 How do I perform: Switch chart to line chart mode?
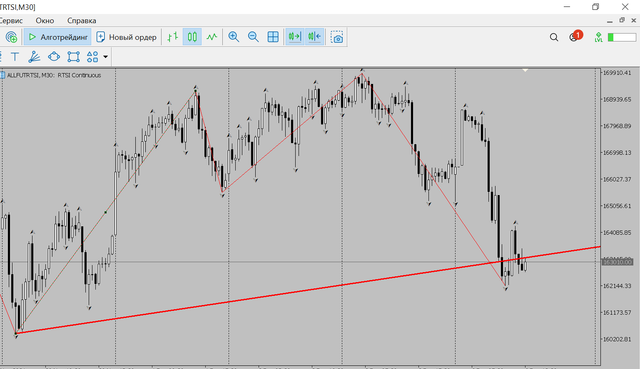211,37
